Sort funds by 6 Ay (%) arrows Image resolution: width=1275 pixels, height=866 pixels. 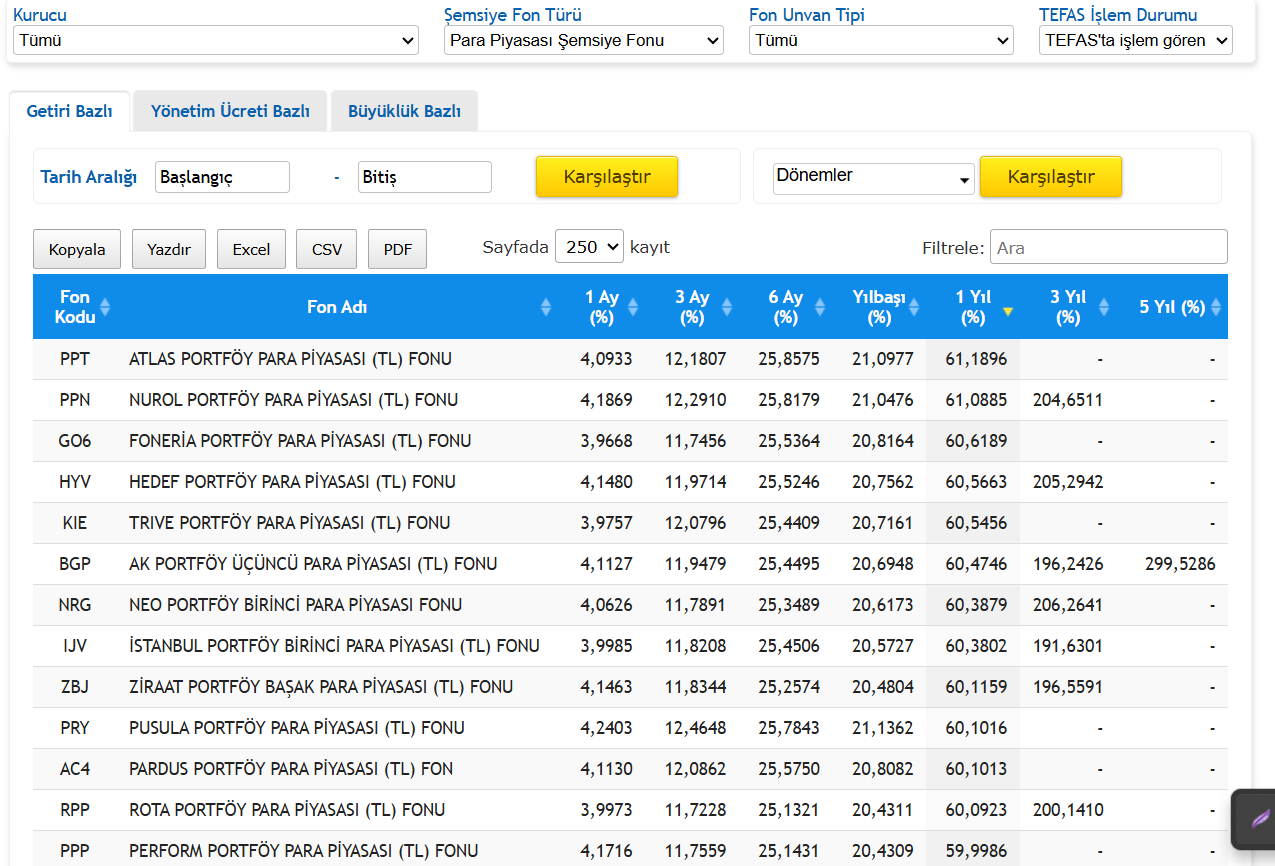pos(821,307)
